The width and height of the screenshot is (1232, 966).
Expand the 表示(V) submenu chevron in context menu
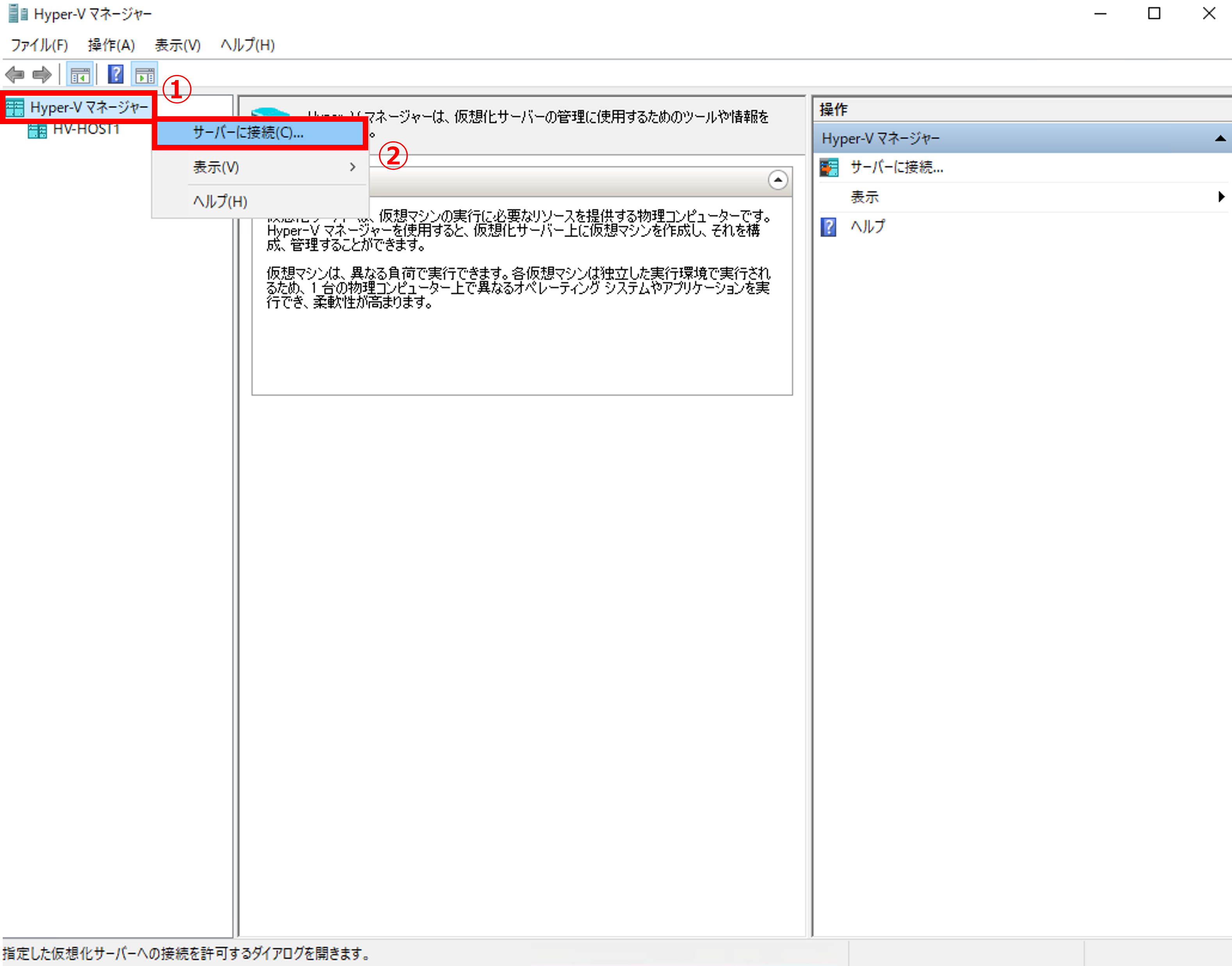coord(353,167)
